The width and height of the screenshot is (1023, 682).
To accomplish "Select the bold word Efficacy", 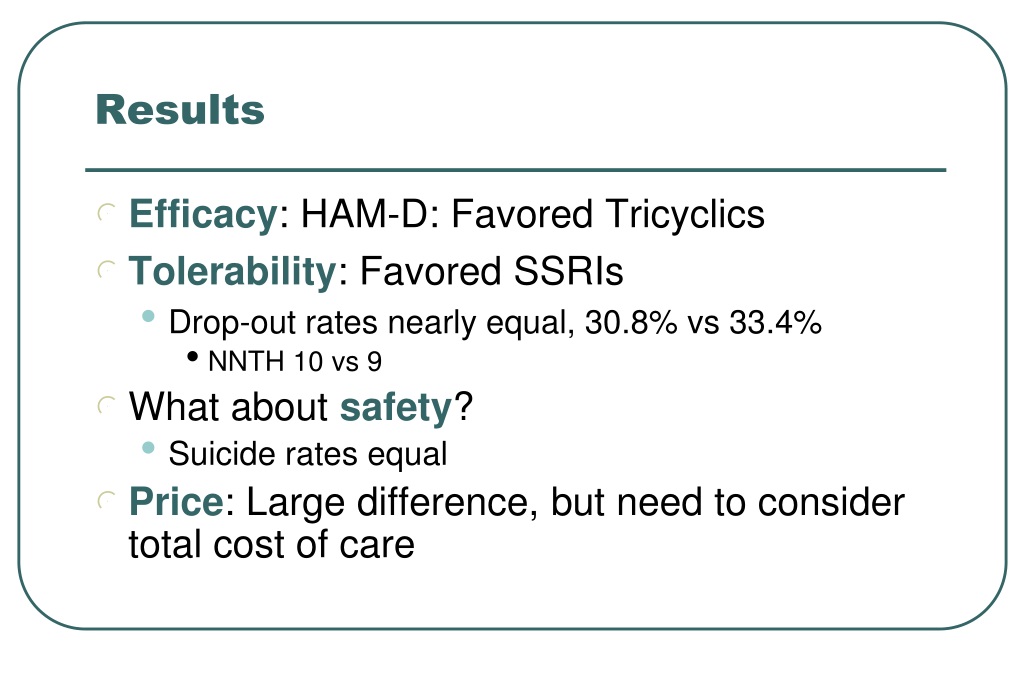I will 204,214.
